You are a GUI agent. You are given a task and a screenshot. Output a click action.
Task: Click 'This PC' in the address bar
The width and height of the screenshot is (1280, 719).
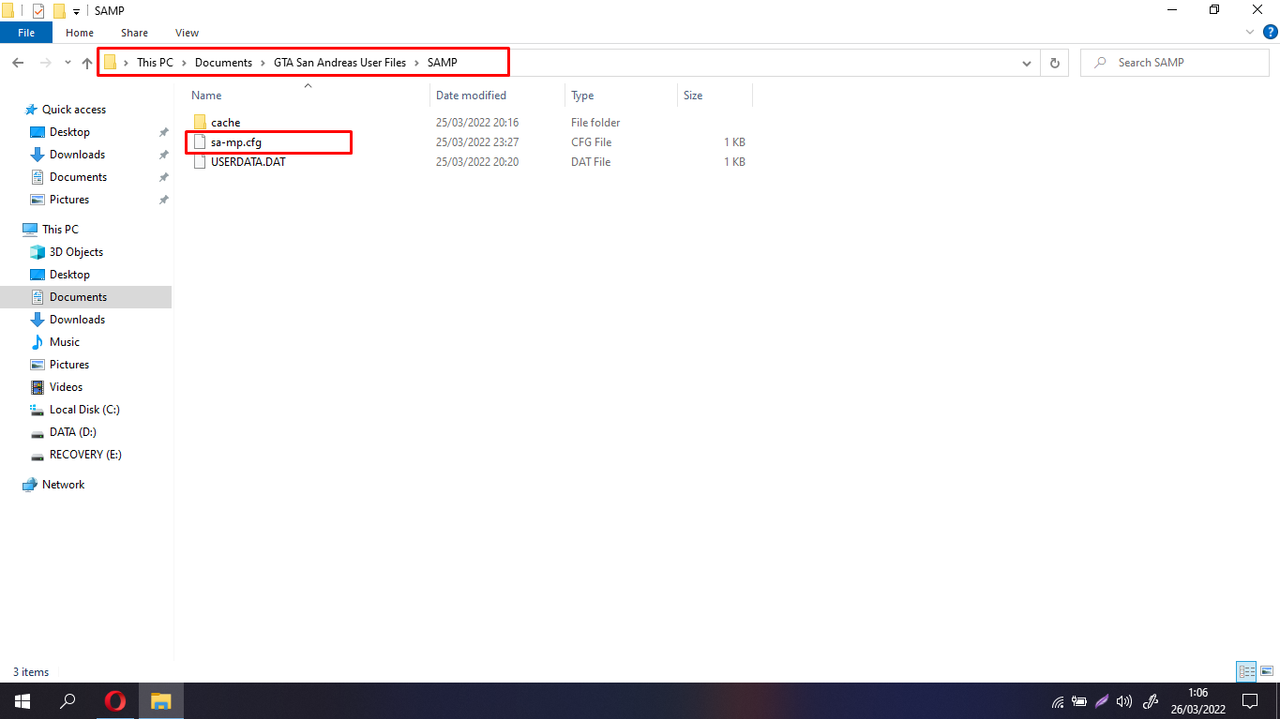pos(155,62)
